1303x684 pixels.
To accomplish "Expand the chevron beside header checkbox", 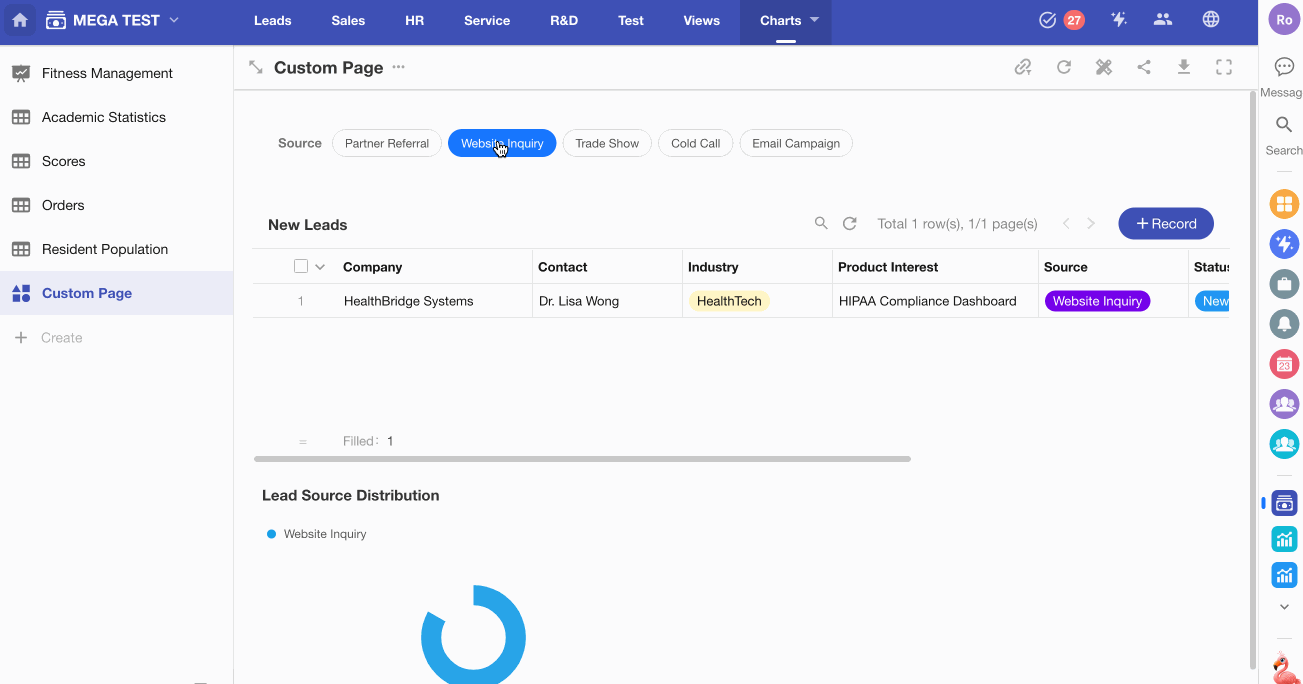I will point(320,267).
